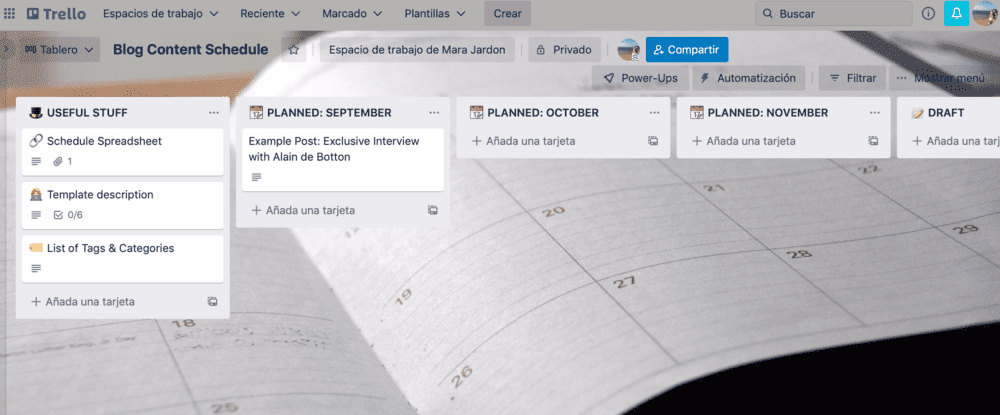Open PLANNED: SEPTEMBER list actions ellipsis
Viewport: 1000px width, 415px height.
pyautogui.click(x=434, y=113)
